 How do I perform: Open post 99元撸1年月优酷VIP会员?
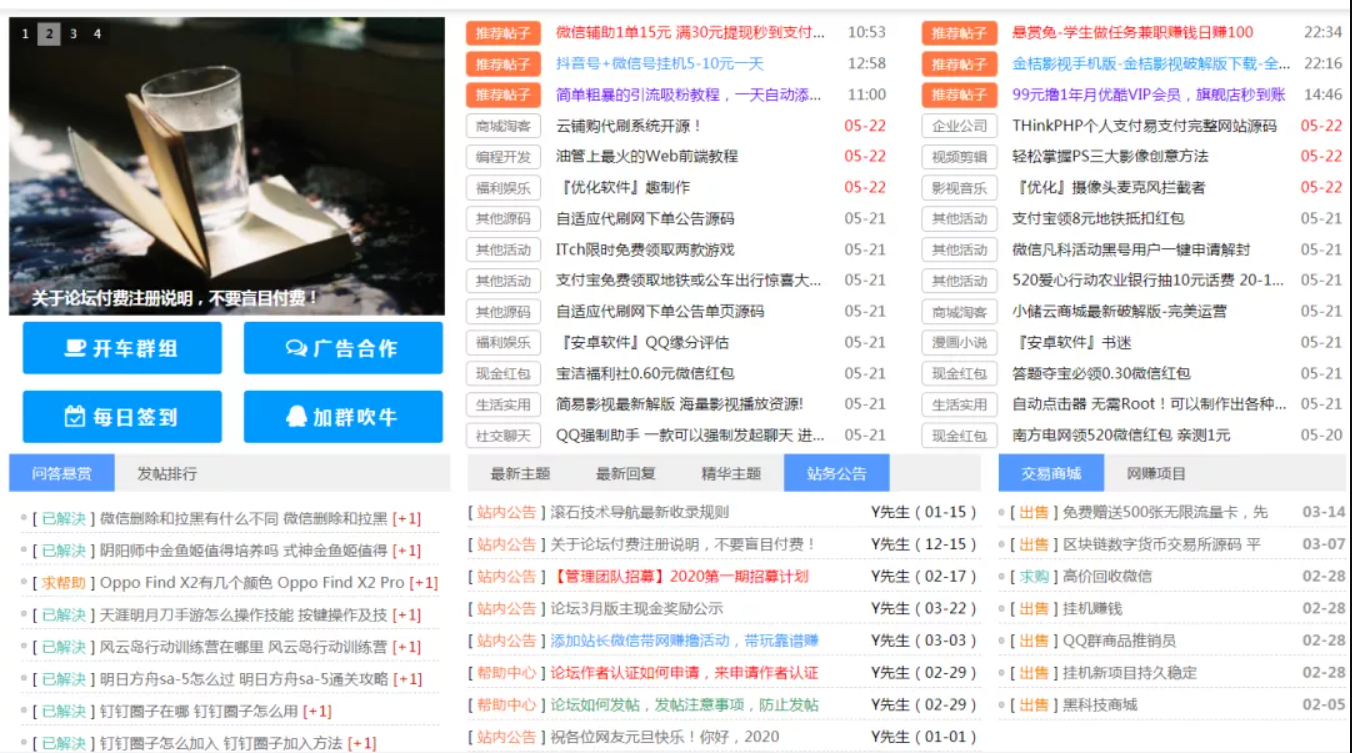coord(1149,94)
